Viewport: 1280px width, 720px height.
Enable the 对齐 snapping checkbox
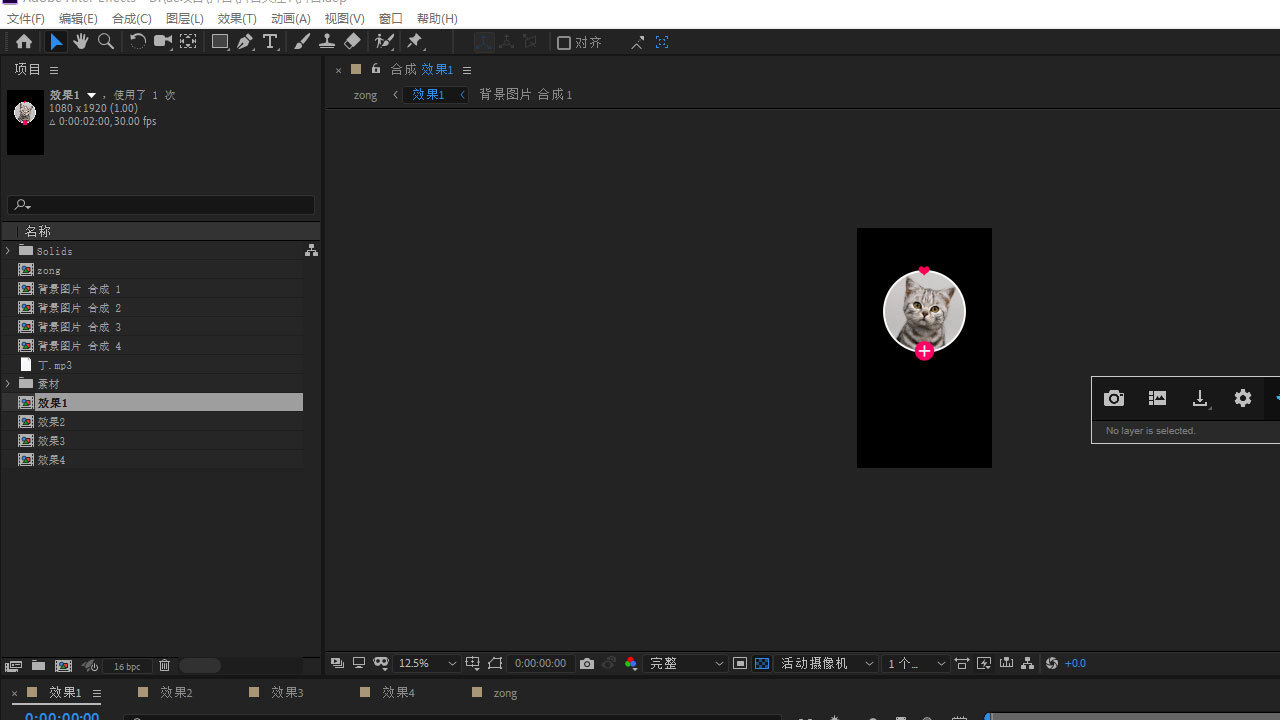(564, 43)
